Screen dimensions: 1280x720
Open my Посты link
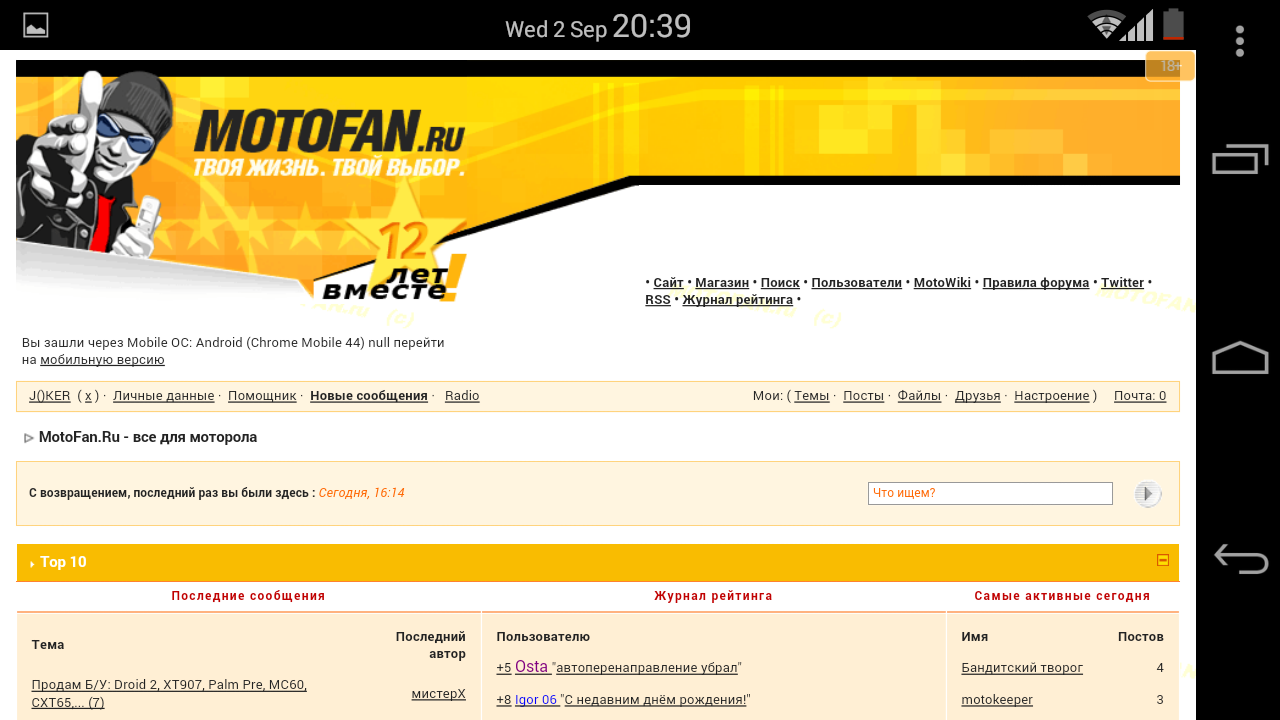(863, 396)
